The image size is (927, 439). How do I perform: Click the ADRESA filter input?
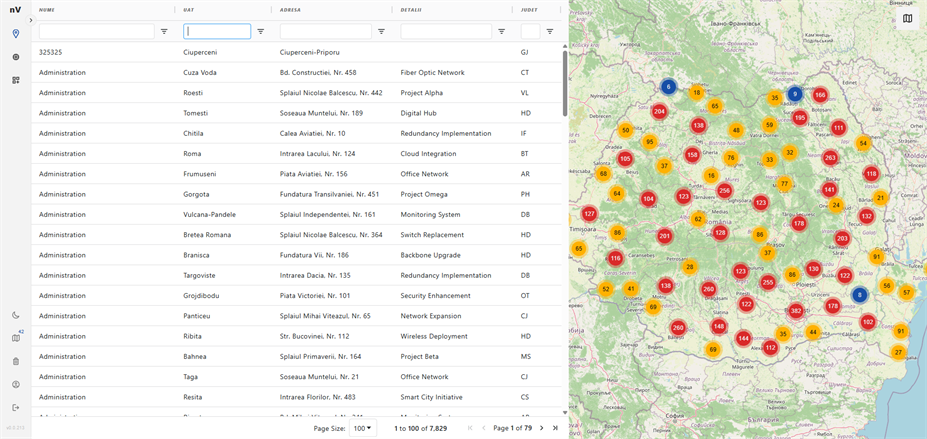[x=326, y=31]
